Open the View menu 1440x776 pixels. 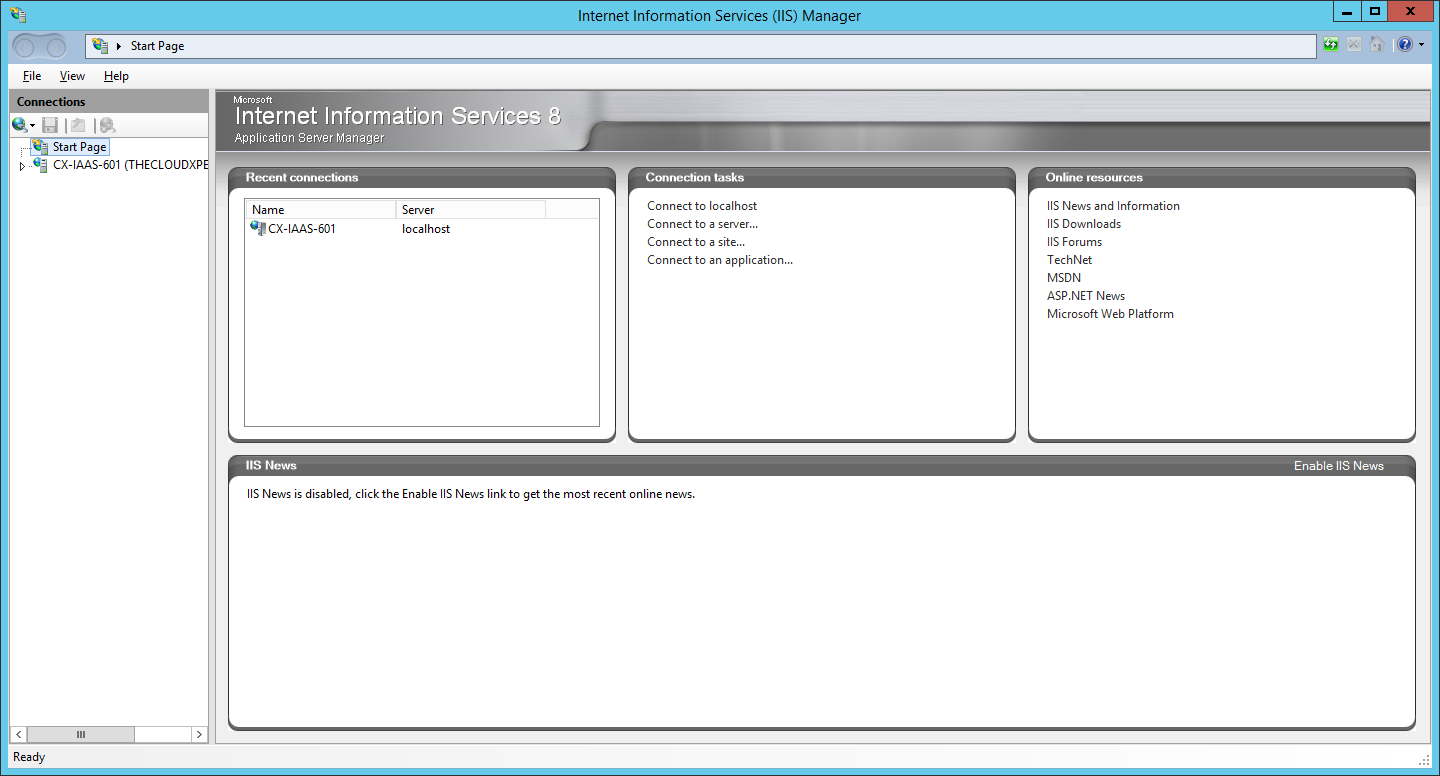pos(72,76)
